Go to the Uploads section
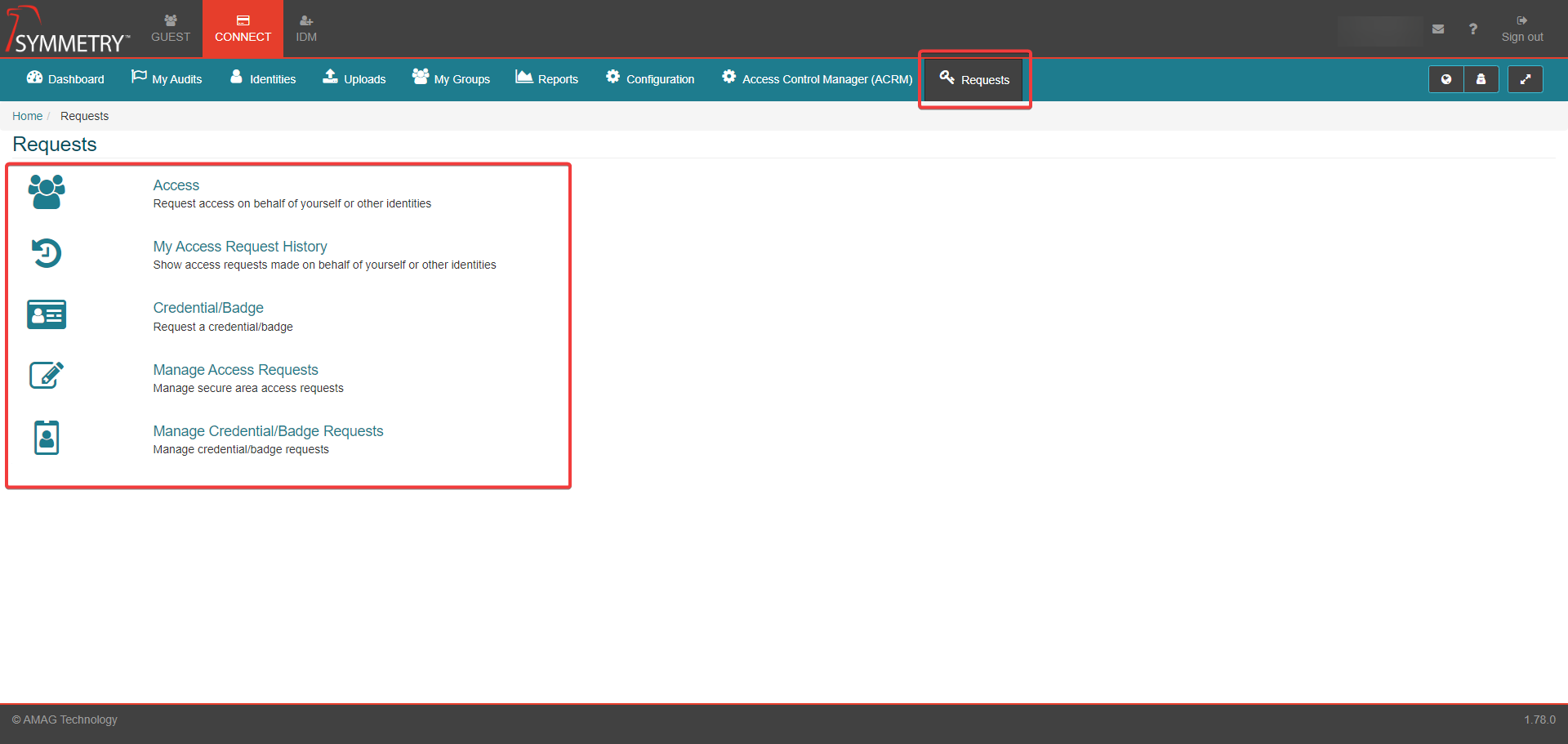This screenshot has width=1568, height=744. tap(354, 79)
